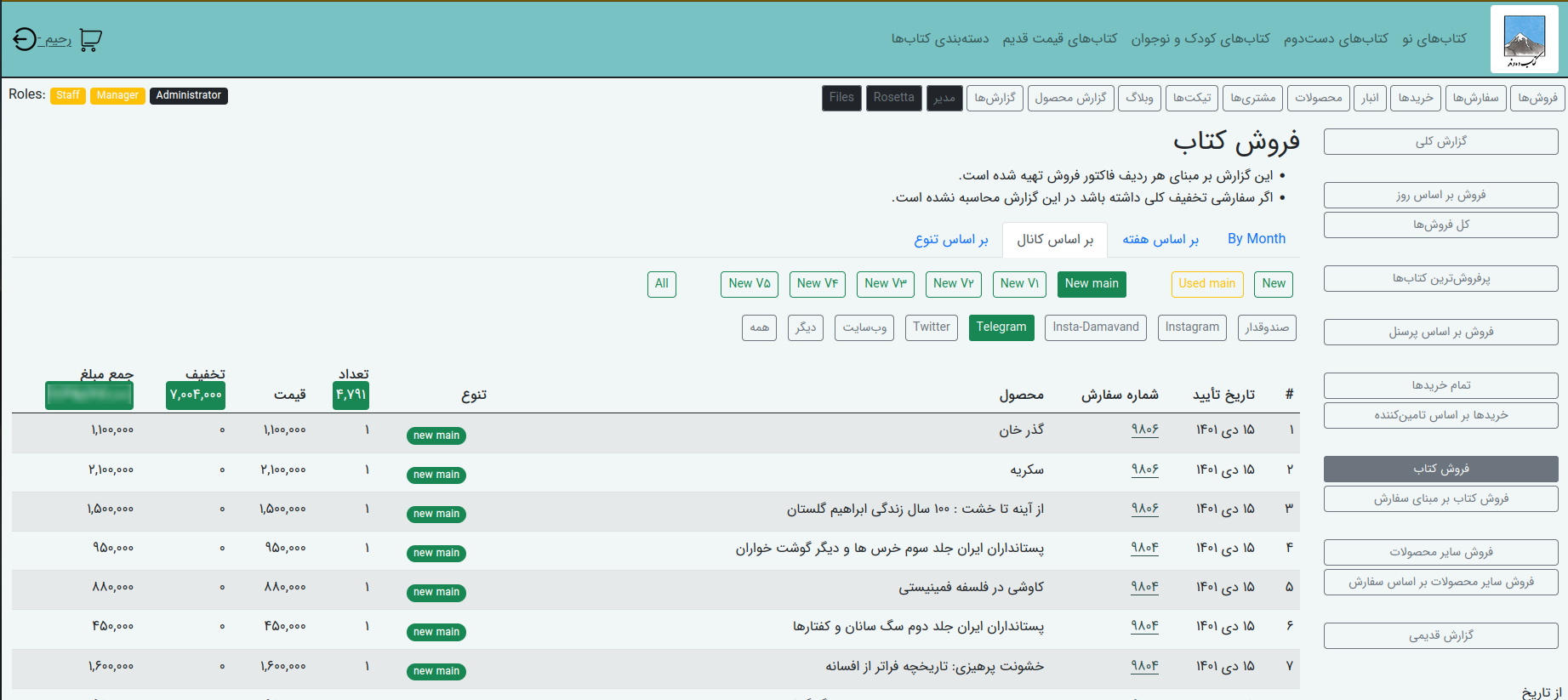Select the Twitter channel filter
This screenshot has height=700, width=1568.
[932, 327]
